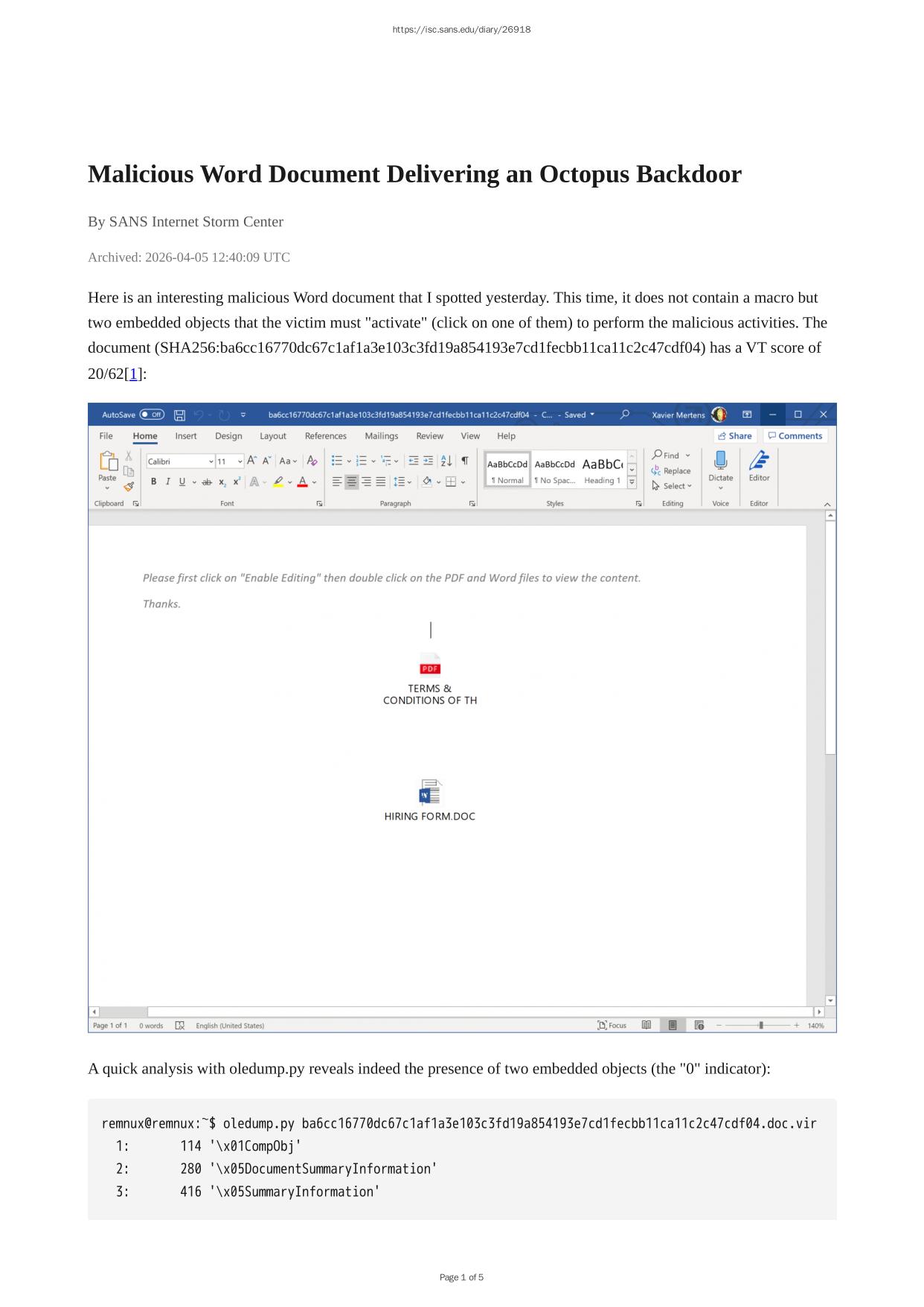Click the Dictate microphone icon
Image resolution: width=924 pixels, height=1307 pixels.
[720, 461]
